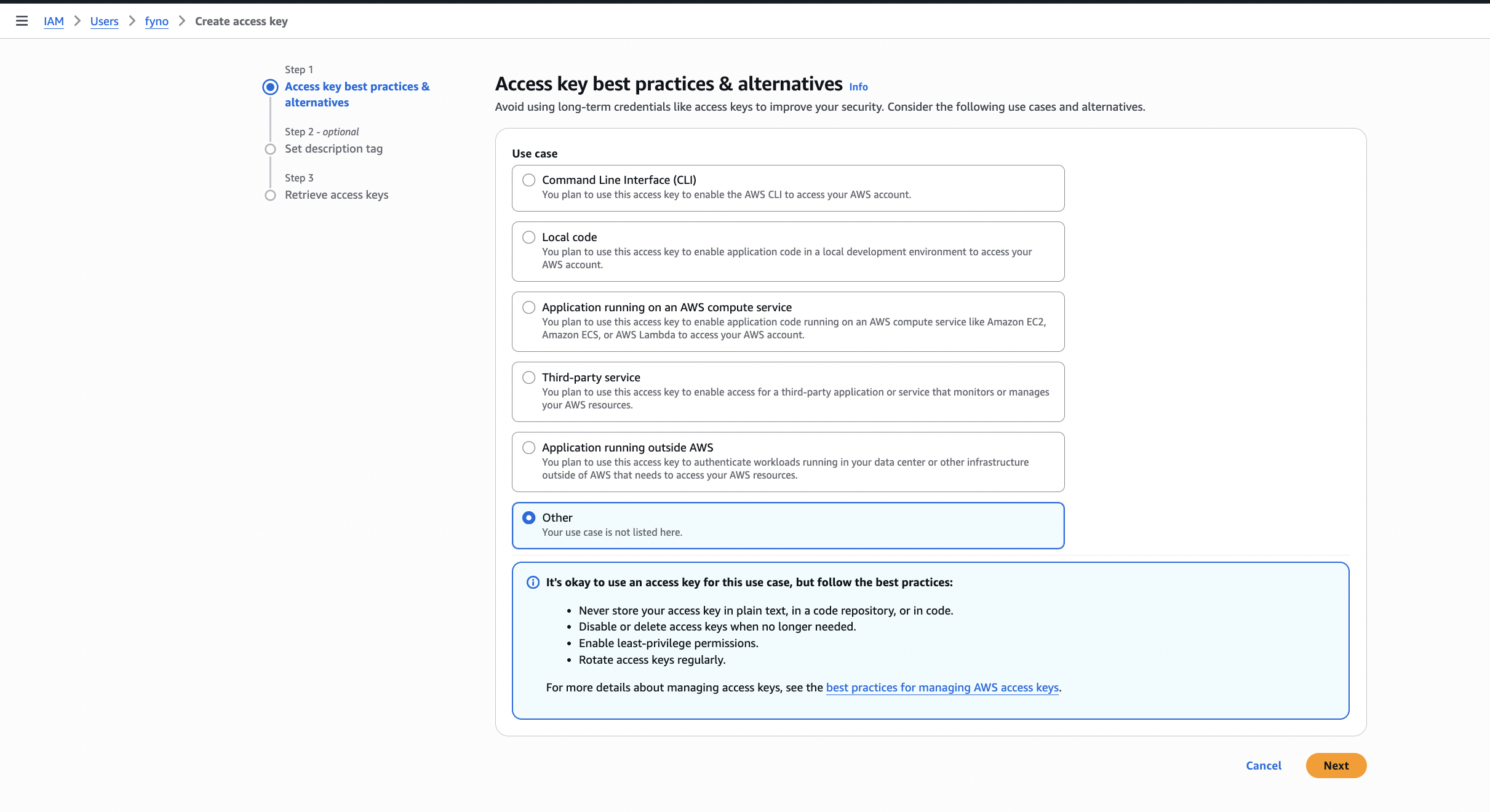Cancel access key creation
Viewport: 1490px width, 812px height.
pyautogui.click(x=1264, y=766)
